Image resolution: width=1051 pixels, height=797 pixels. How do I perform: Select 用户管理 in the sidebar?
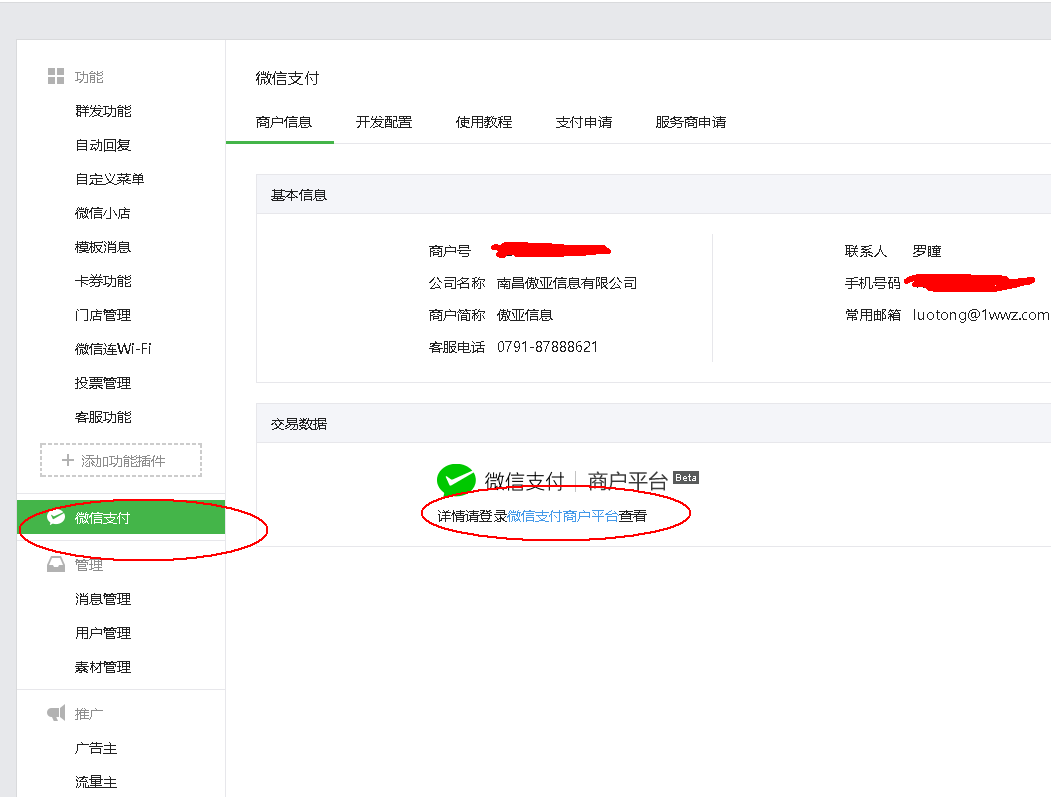[x=103, y=633]
